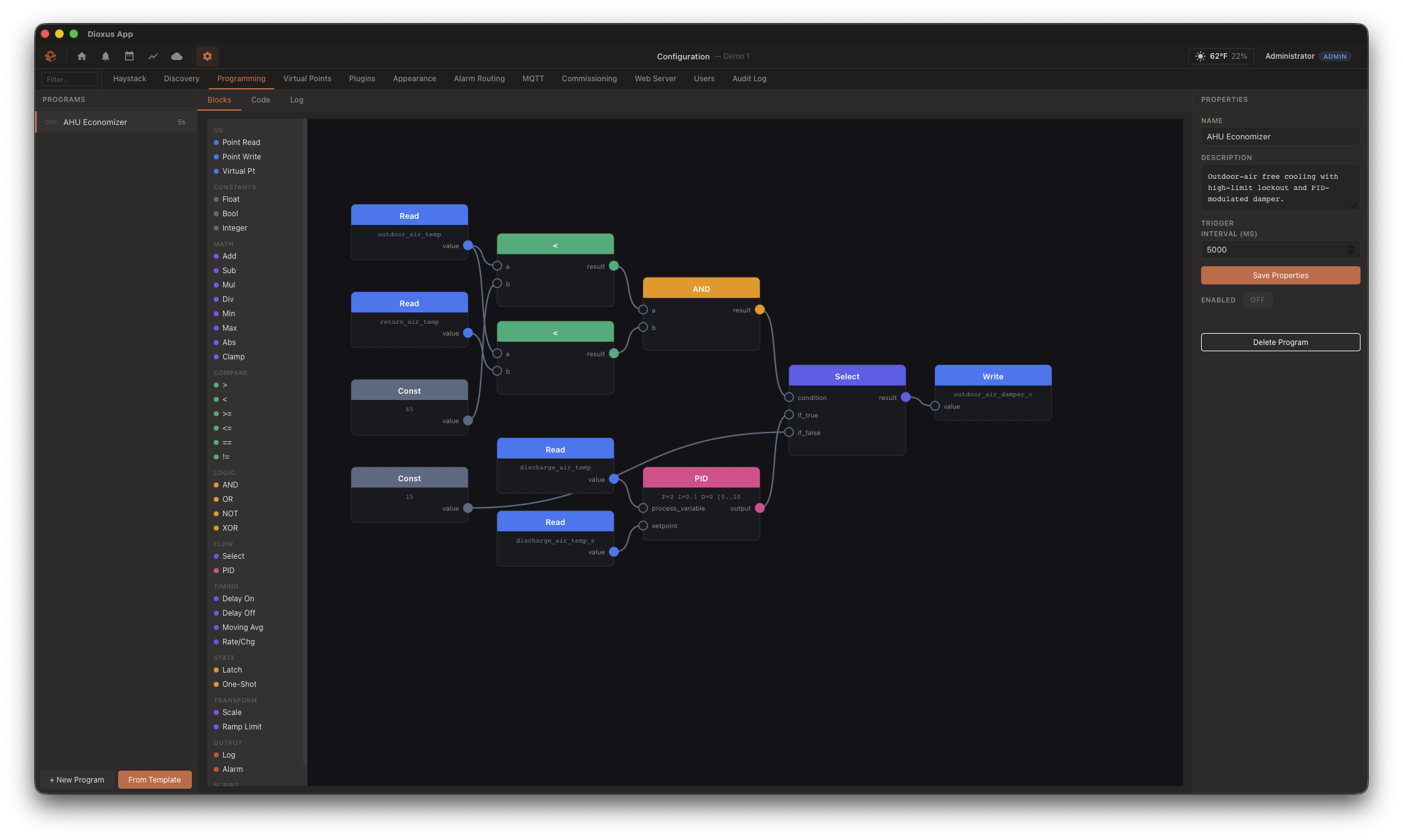Click the trigger interval 5000 field
Viewport: 1403px width, 840px height.
tap(1281, 250)
